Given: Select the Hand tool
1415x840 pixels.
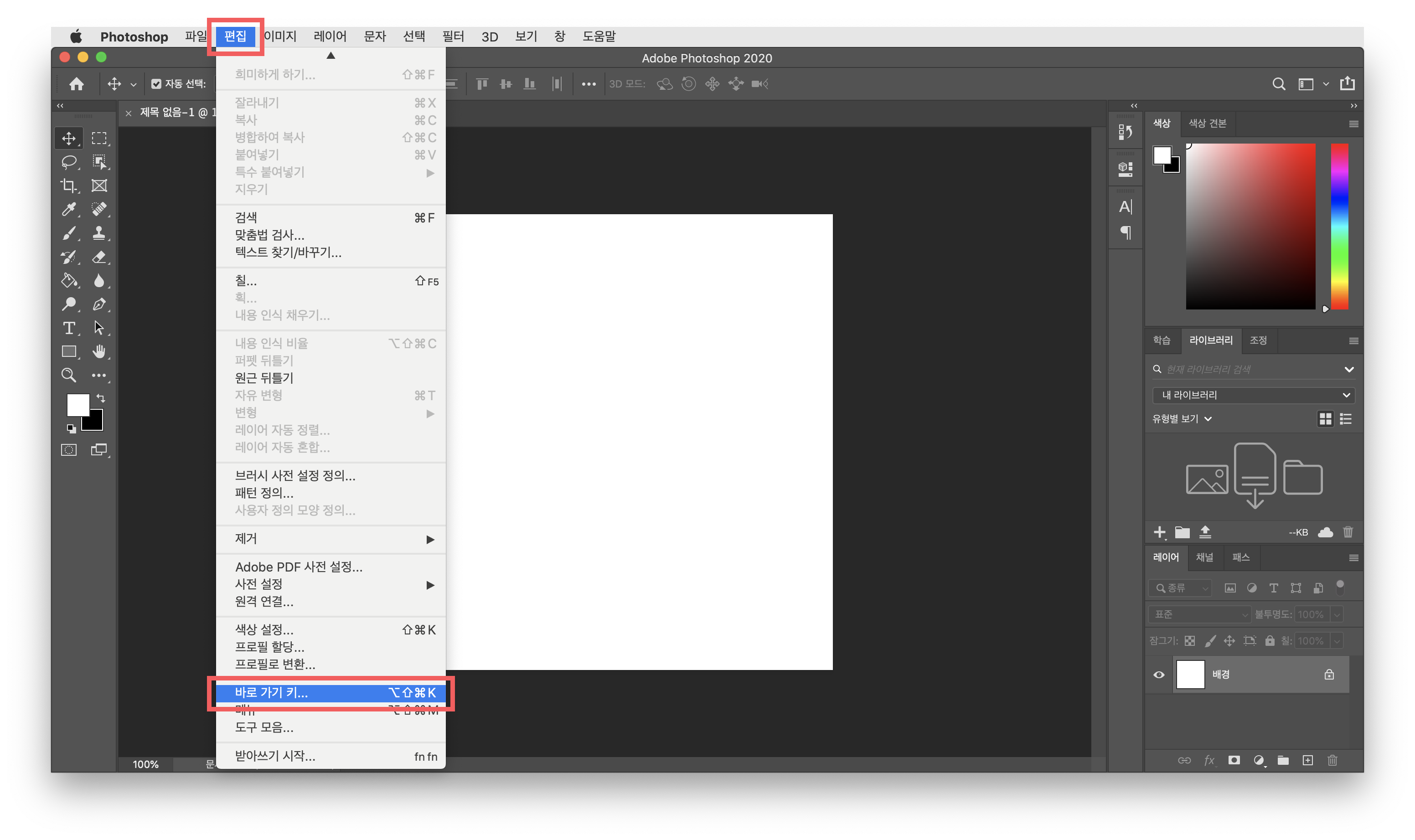Looking at the screenshot, I should [99, 351].
